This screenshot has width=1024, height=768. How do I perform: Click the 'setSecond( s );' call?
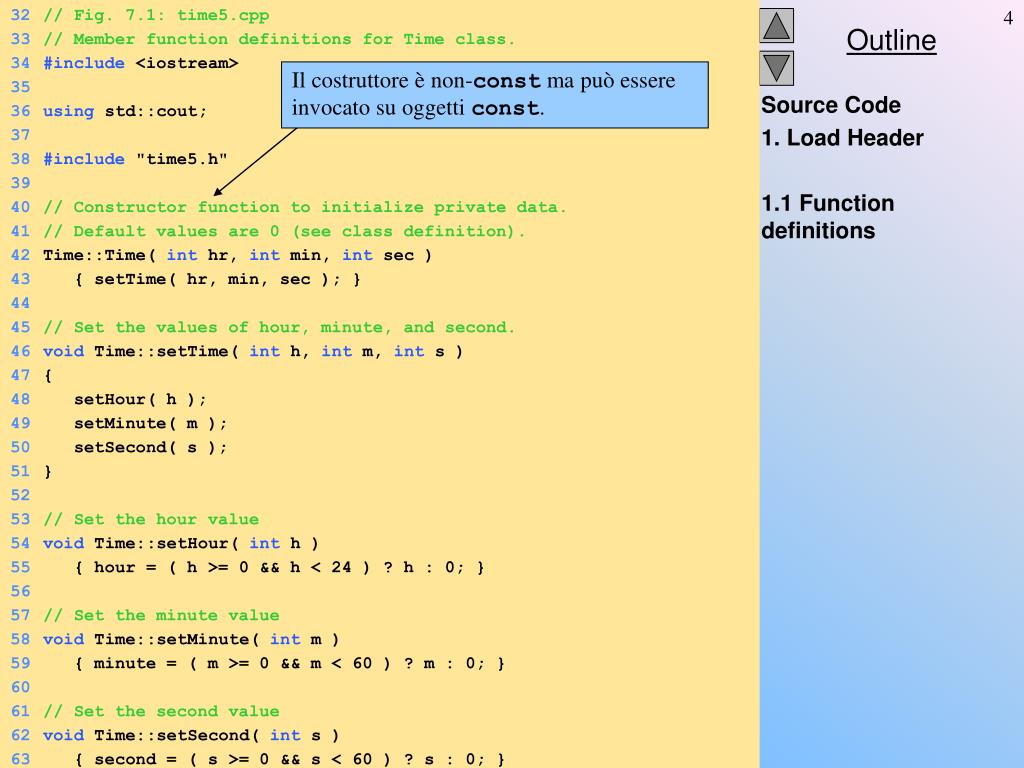coord(150,447)
